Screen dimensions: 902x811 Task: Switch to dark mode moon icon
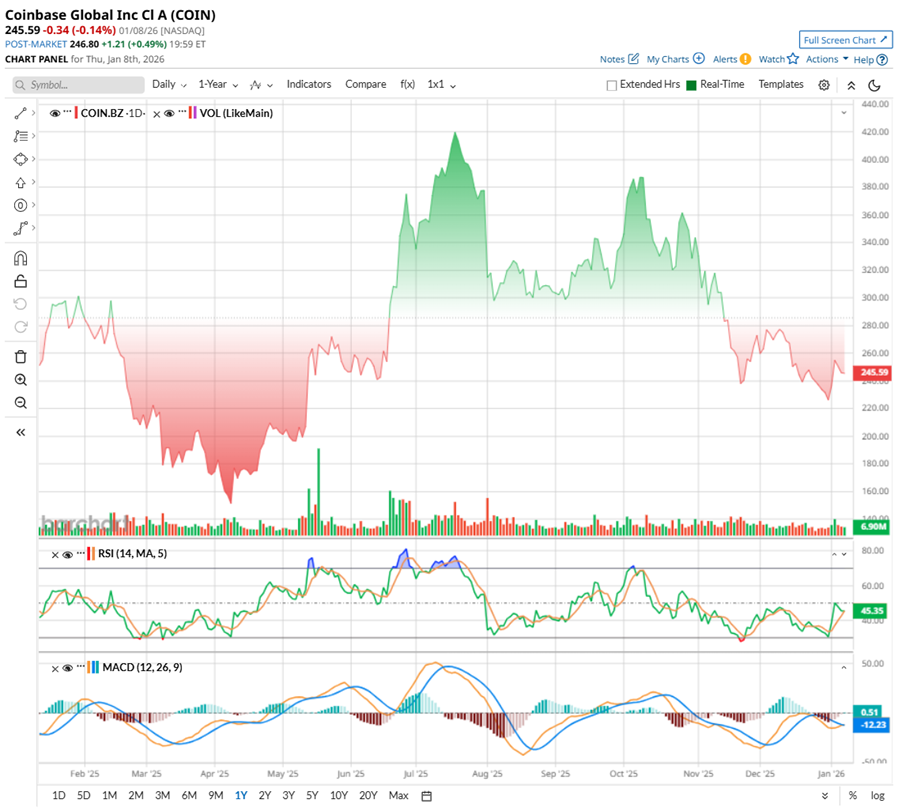874,85
